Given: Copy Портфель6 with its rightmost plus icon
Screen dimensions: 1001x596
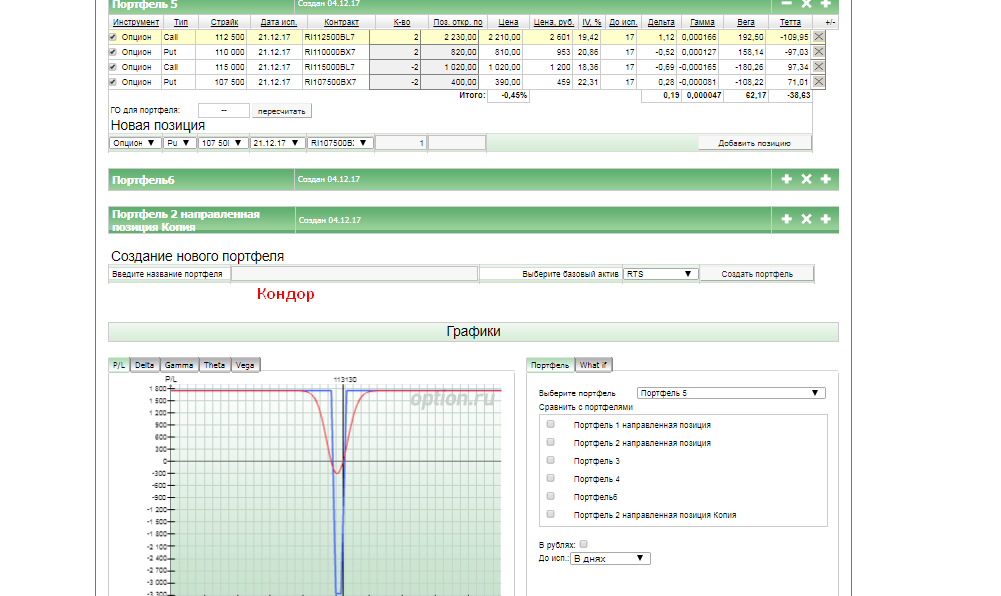Looking at the screenshot, I should [825, 179].
